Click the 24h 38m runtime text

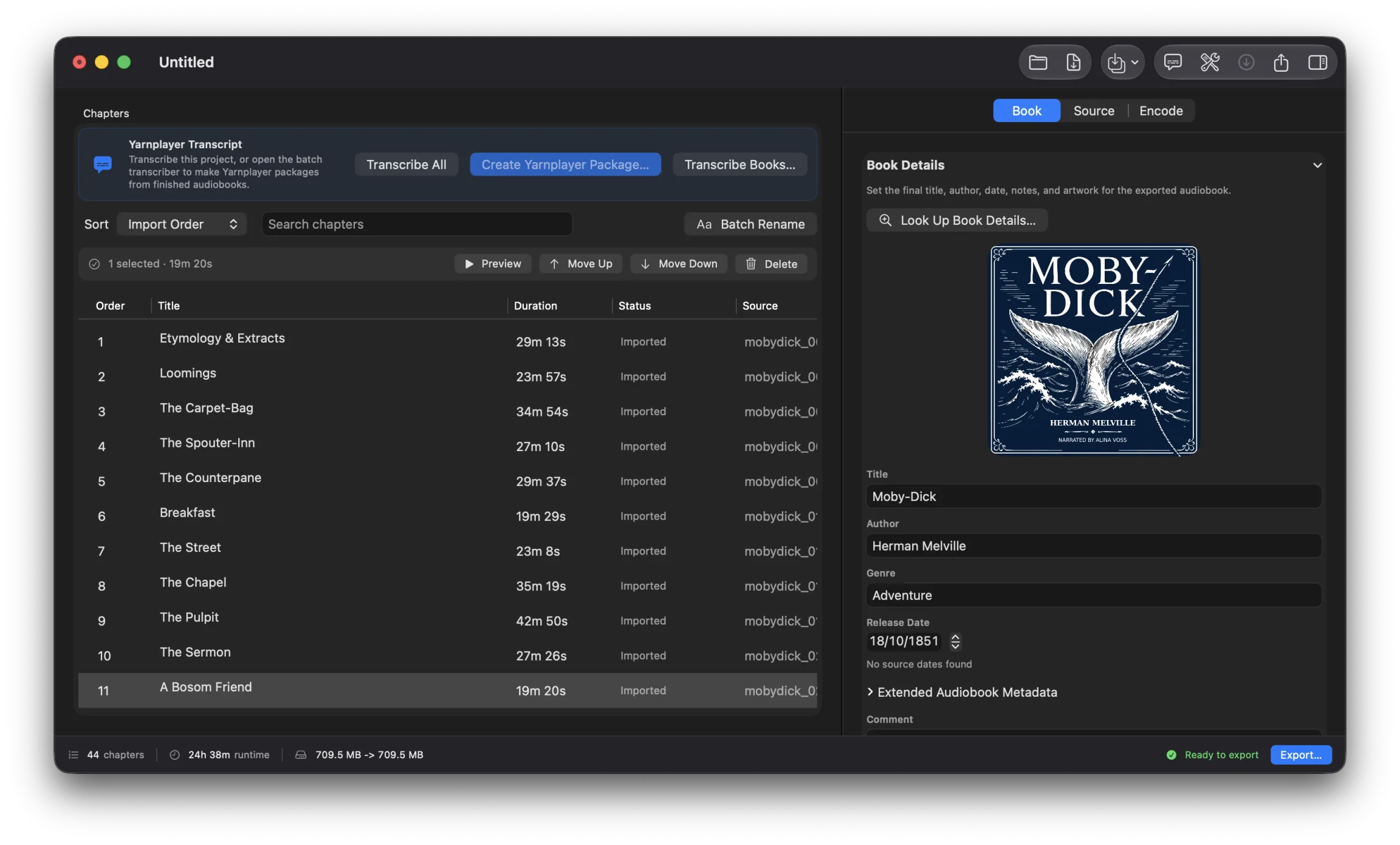coord(228,754)
